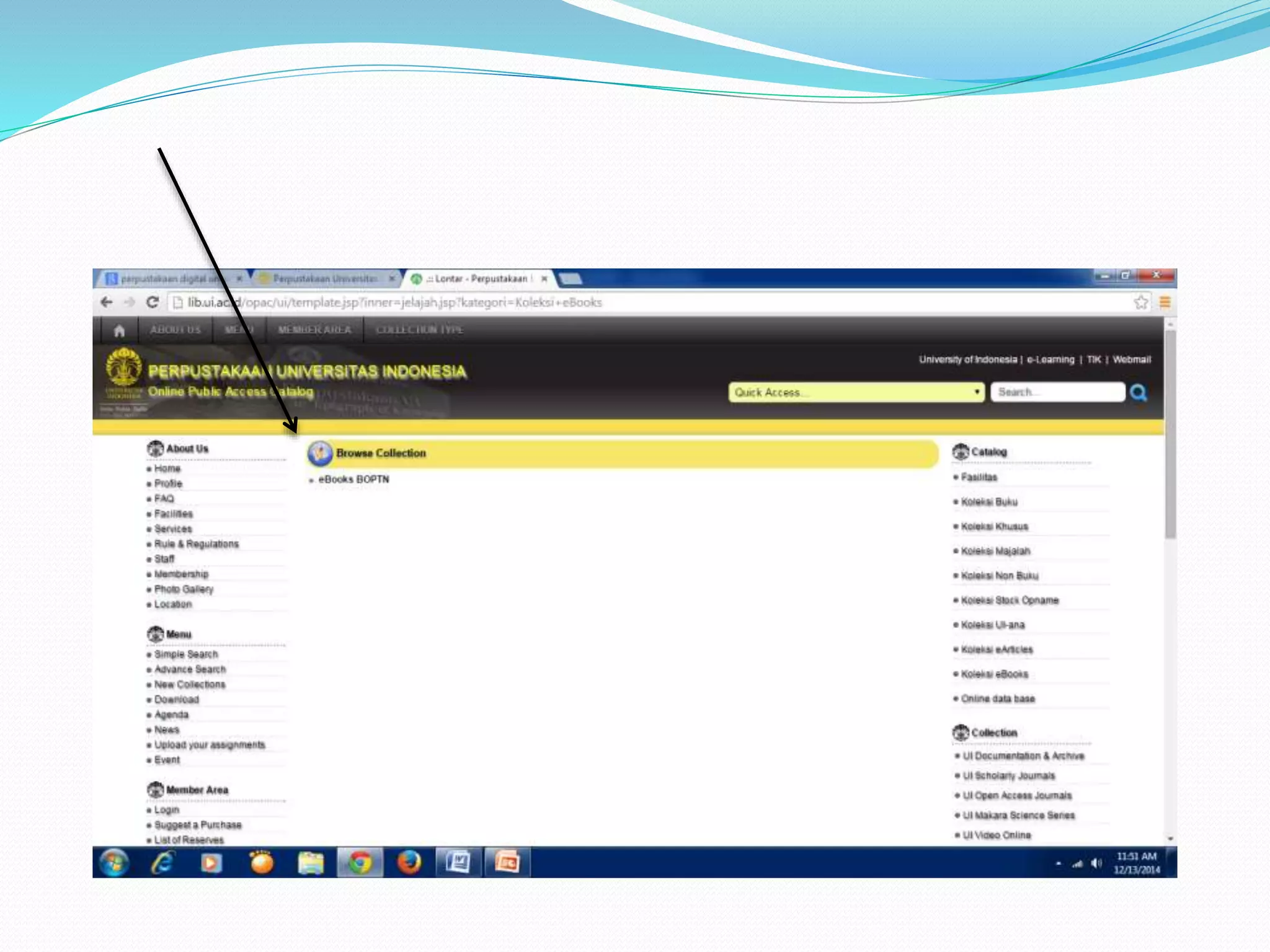The height and width of the screenshot is (952, 1270).
Task: Click the blue search magnifier icon
Action: coord(1138,392)
